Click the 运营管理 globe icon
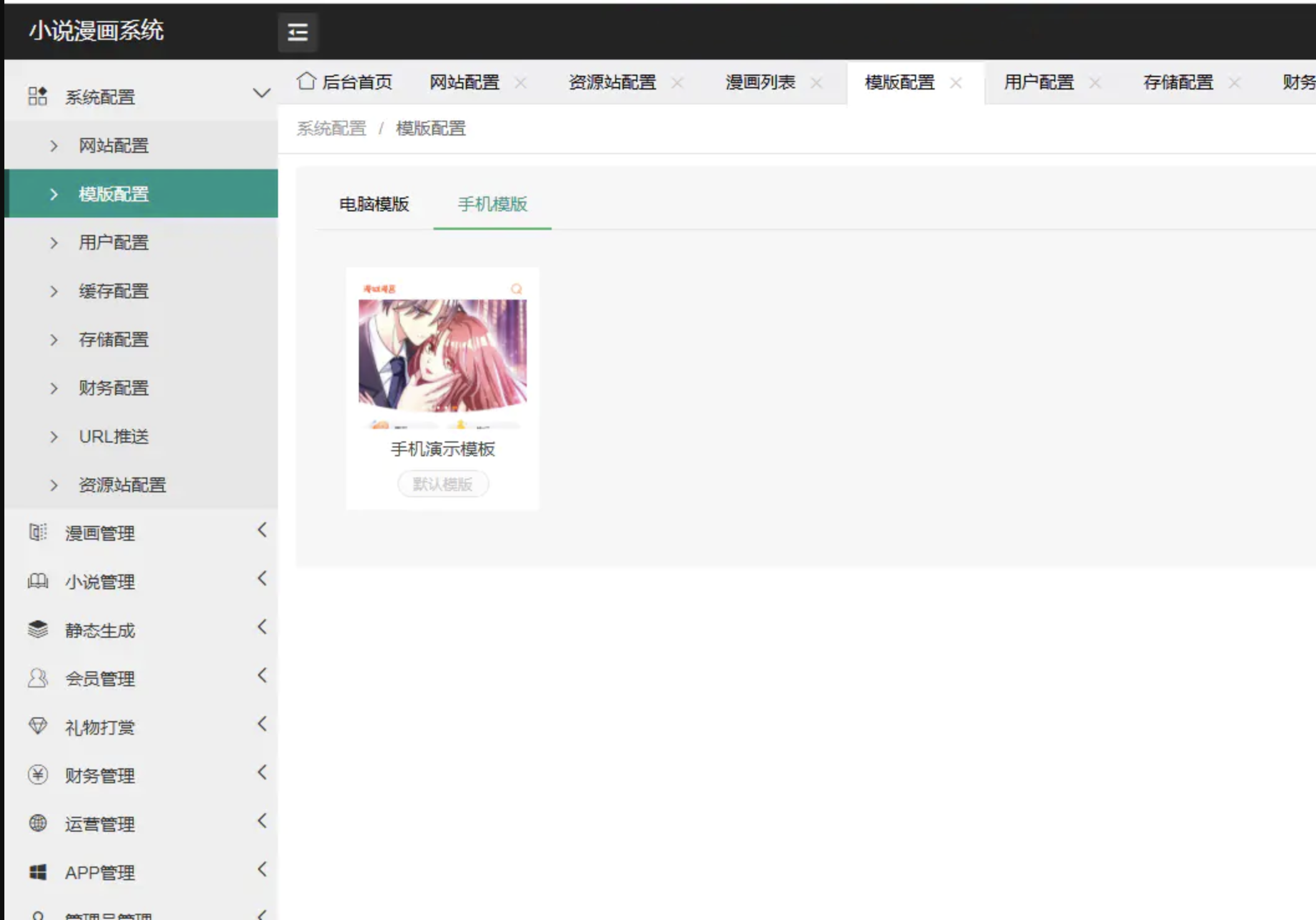1316x920 pixels. point(37,823)
